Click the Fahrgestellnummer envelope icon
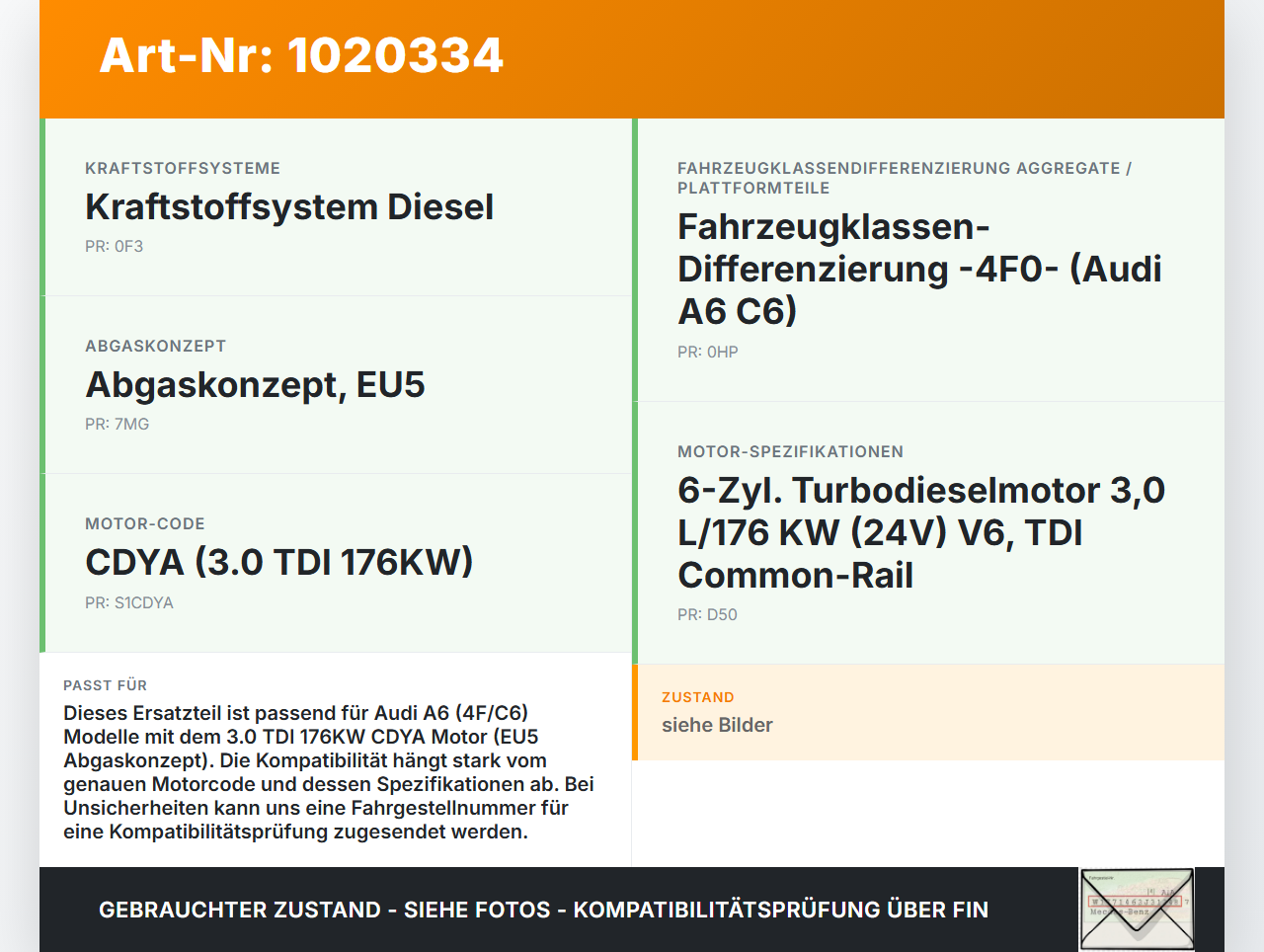1264x952 pixels. (1137, 908)
